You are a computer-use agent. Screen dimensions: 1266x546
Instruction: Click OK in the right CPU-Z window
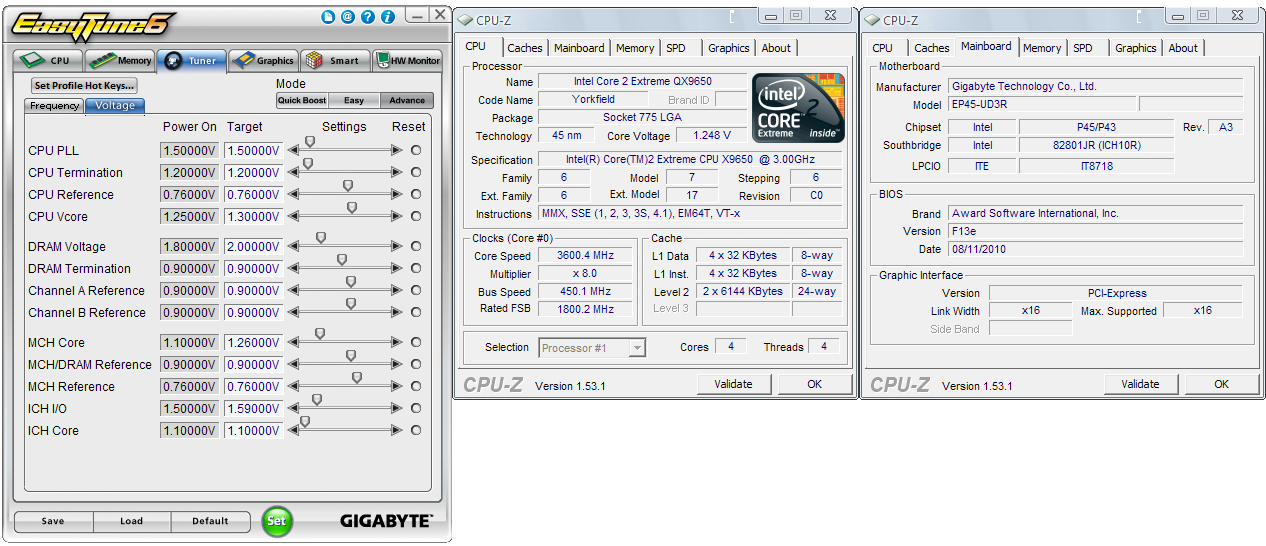pyautogui.click(x=1222, y=384)
